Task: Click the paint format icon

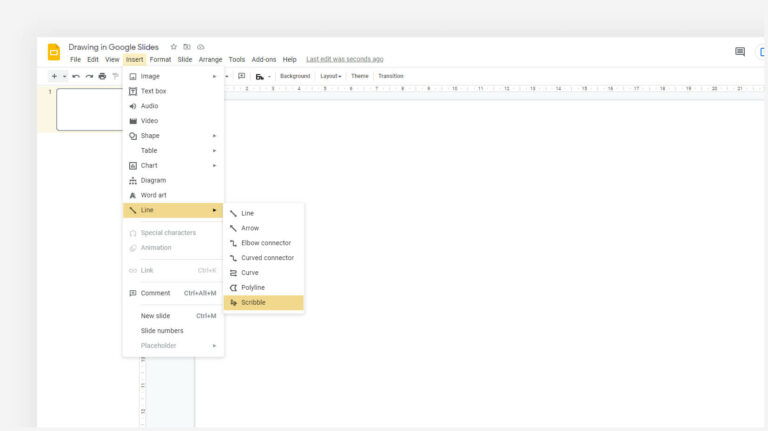Action: tap(116, 76)
